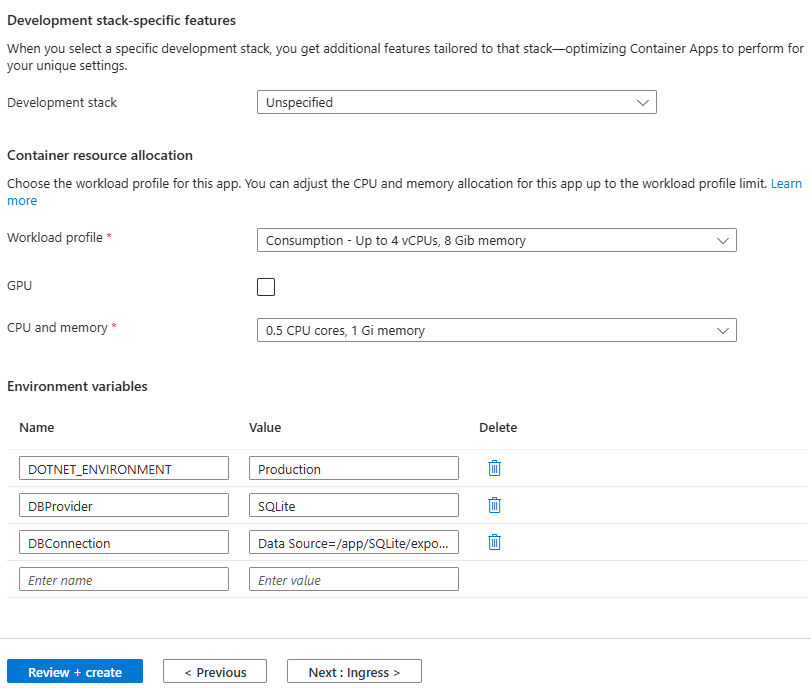
Task: Enable the GPU checkbox
Action: (x=266, y=287)
